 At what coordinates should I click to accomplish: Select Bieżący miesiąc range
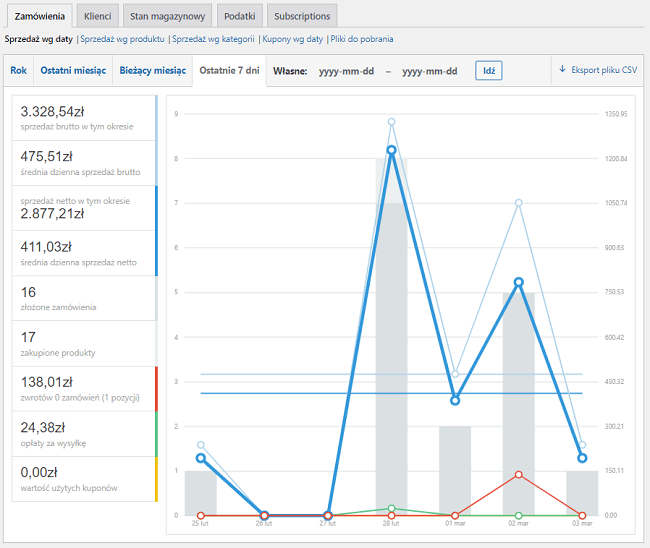pos(153,70)
